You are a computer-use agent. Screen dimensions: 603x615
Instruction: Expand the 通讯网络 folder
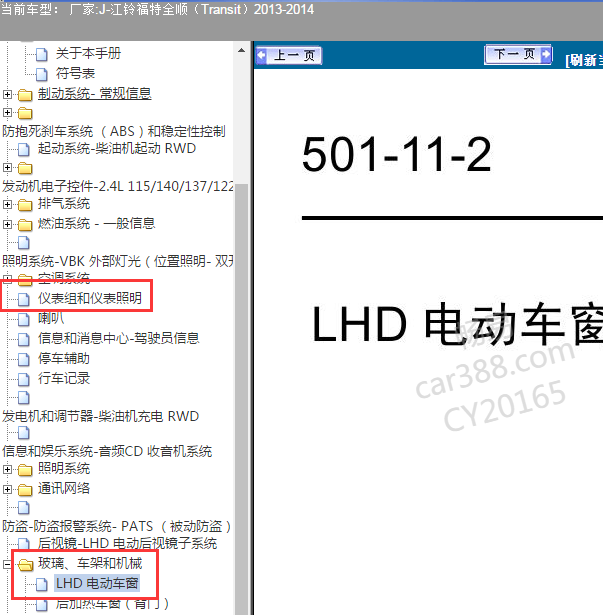pos(7,489)
